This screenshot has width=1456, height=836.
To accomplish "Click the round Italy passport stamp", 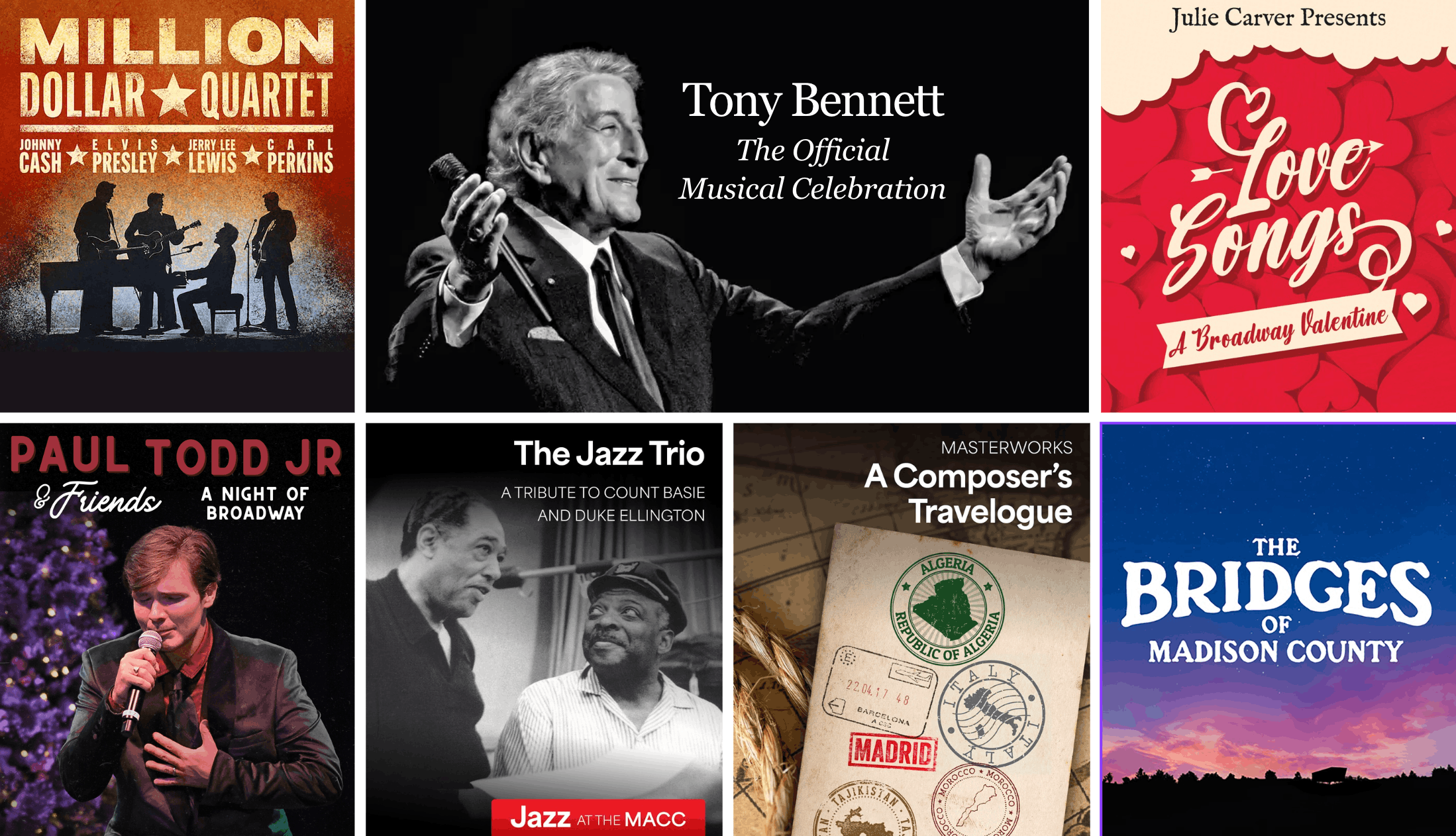I will (x=992, y=713).
